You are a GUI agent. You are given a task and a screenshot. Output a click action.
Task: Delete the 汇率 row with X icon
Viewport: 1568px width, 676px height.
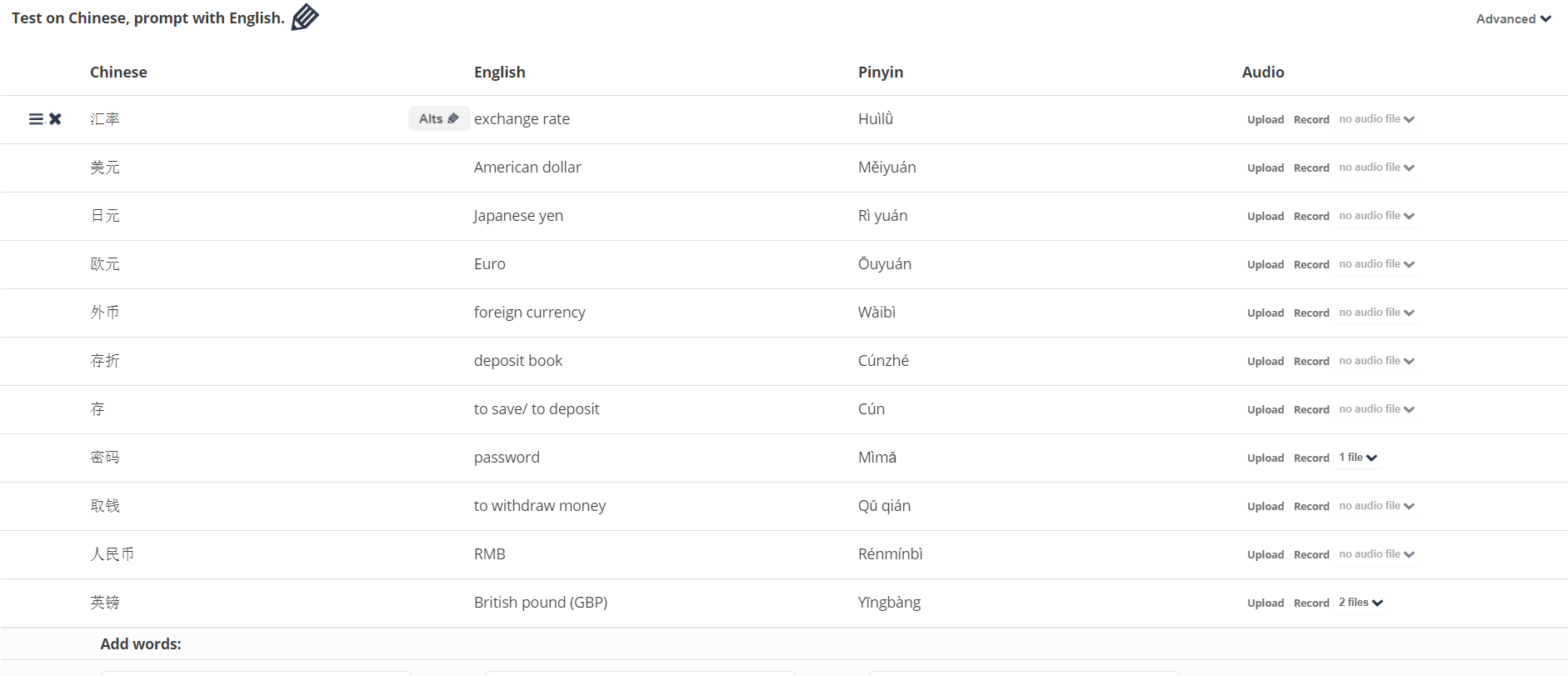(55, 119)
